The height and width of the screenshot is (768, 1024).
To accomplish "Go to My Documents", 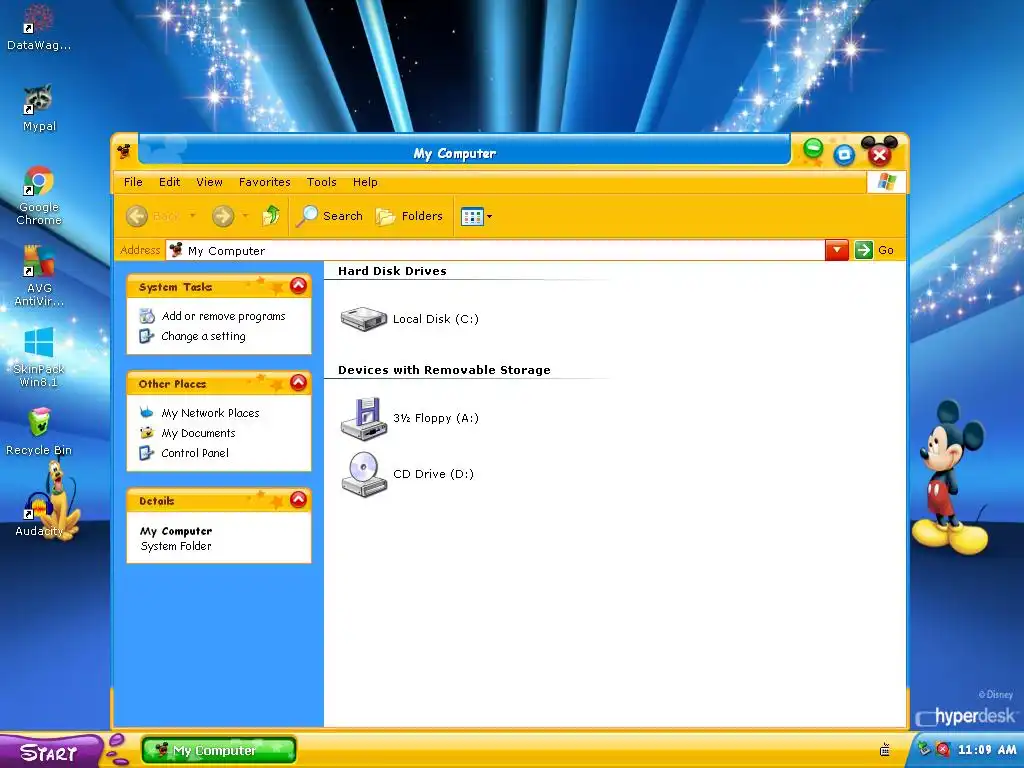I will click(x=198, y=433).
